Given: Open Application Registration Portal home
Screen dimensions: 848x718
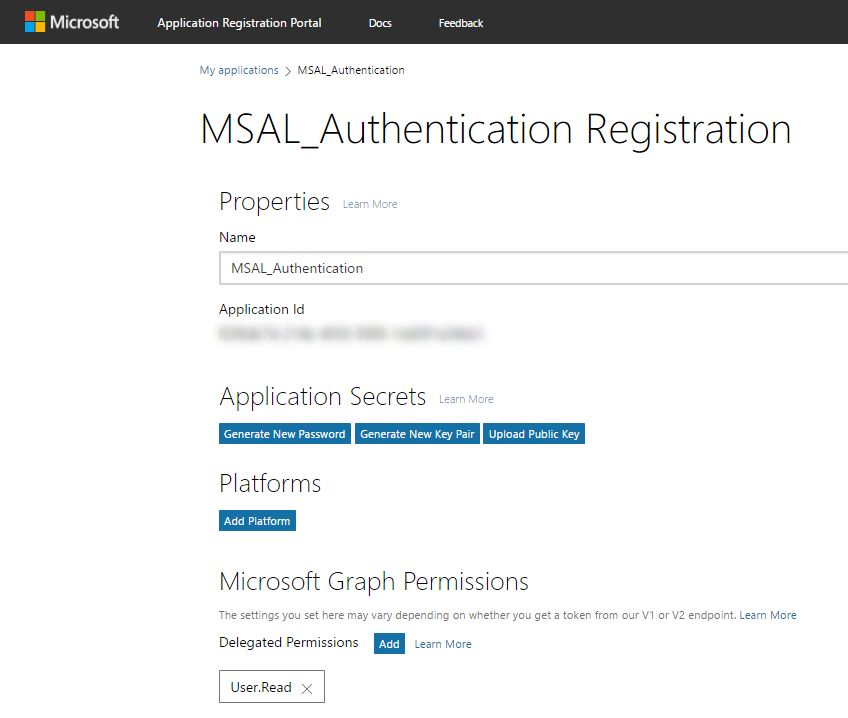Looking at the screenshot, I should (239, 23).
